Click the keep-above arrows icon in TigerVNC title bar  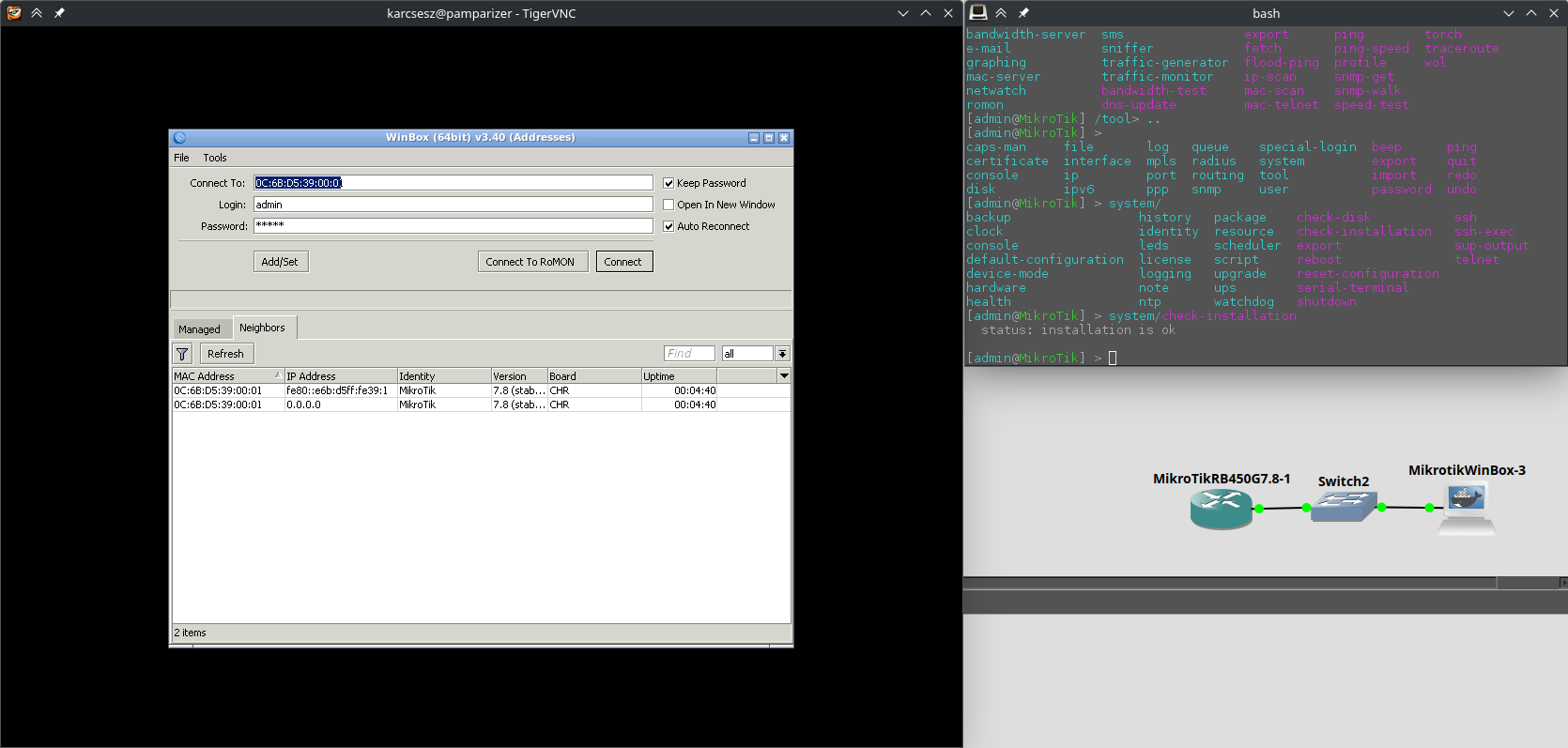37,13
